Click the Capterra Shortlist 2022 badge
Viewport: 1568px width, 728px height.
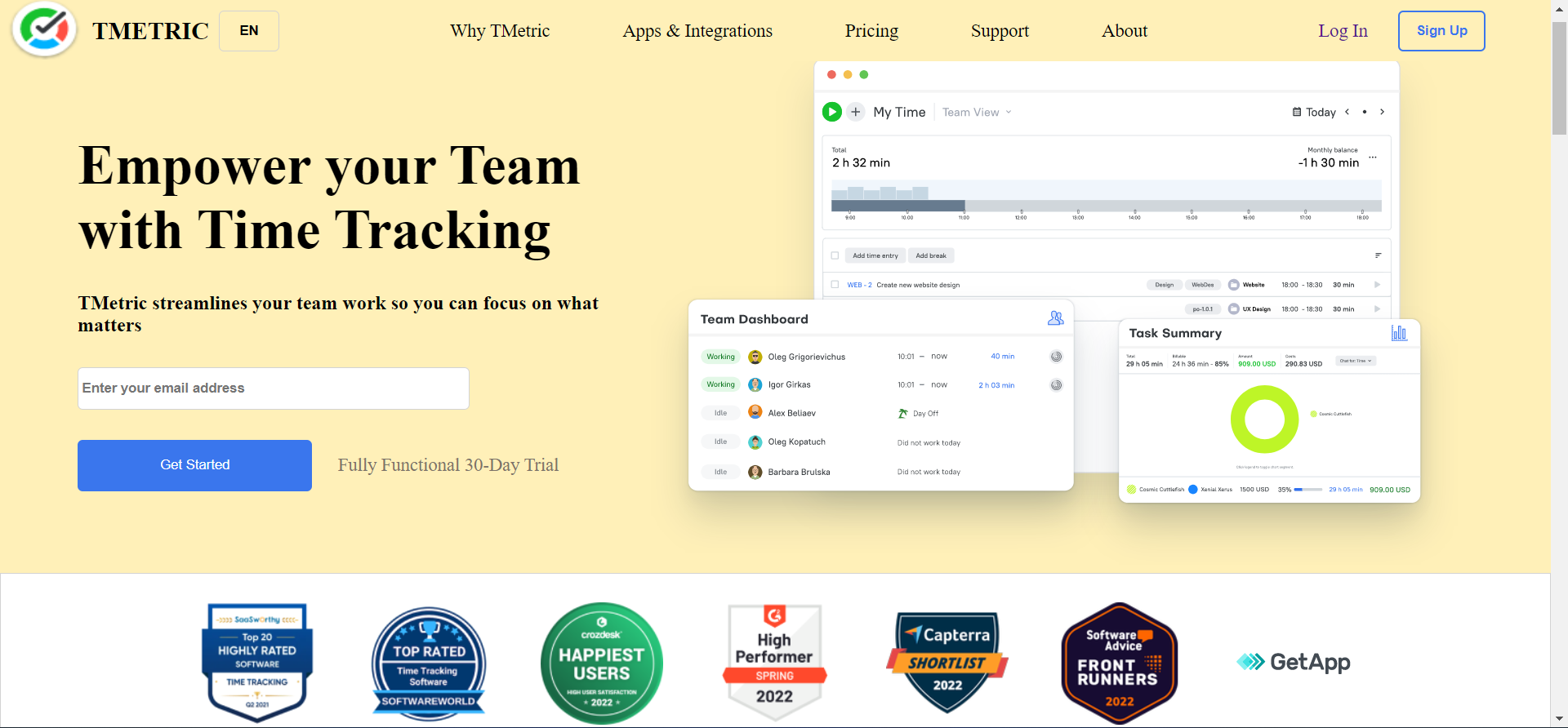[947, 662]
